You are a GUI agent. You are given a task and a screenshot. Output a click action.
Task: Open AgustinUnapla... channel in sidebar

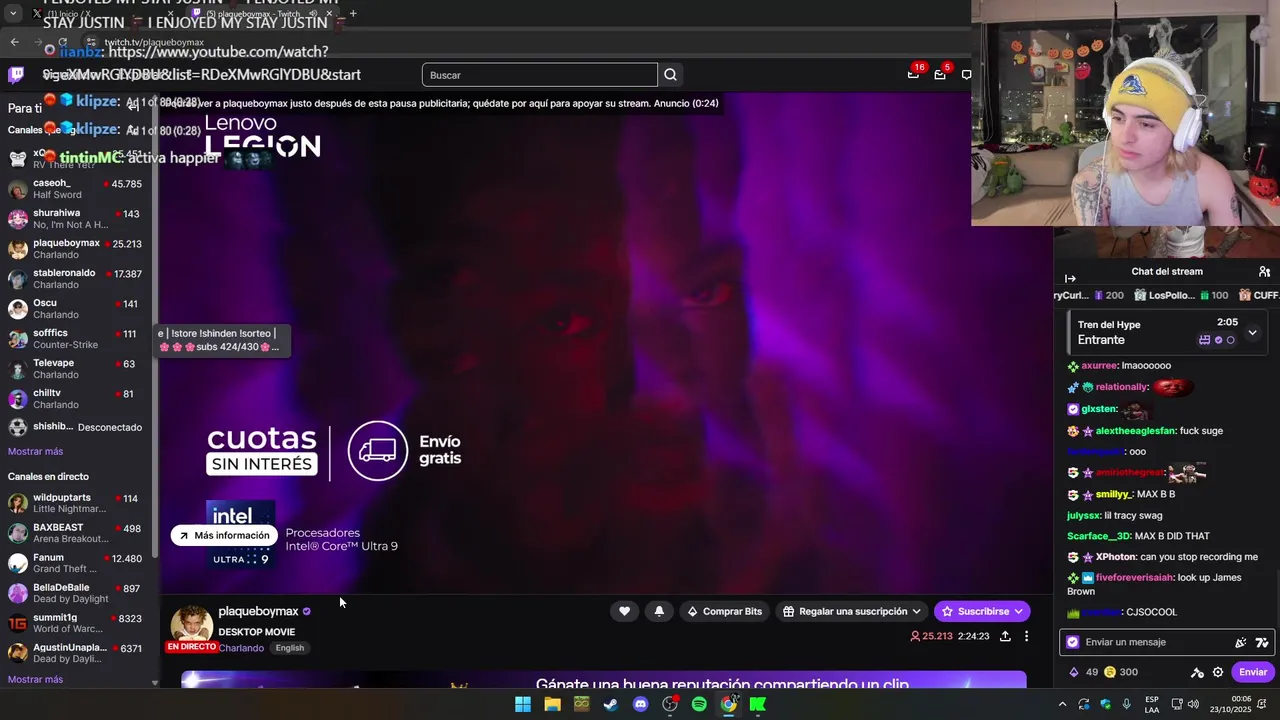(x=76, y=653)
